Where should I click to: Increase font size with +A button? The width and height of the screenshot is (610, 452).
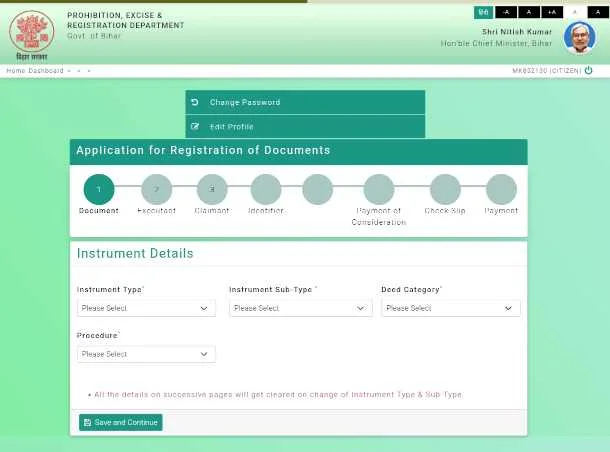pyautogui.click(x=552, y=12)
